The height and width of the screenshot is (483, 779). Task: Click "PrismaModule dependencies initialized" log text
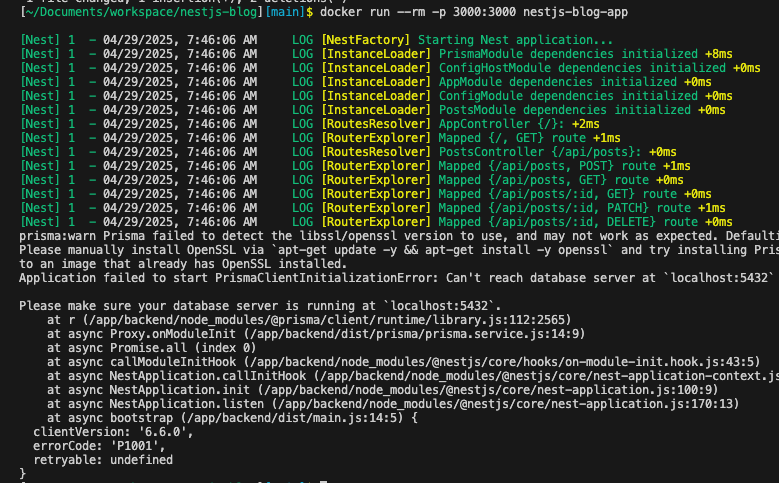[568, 54]
